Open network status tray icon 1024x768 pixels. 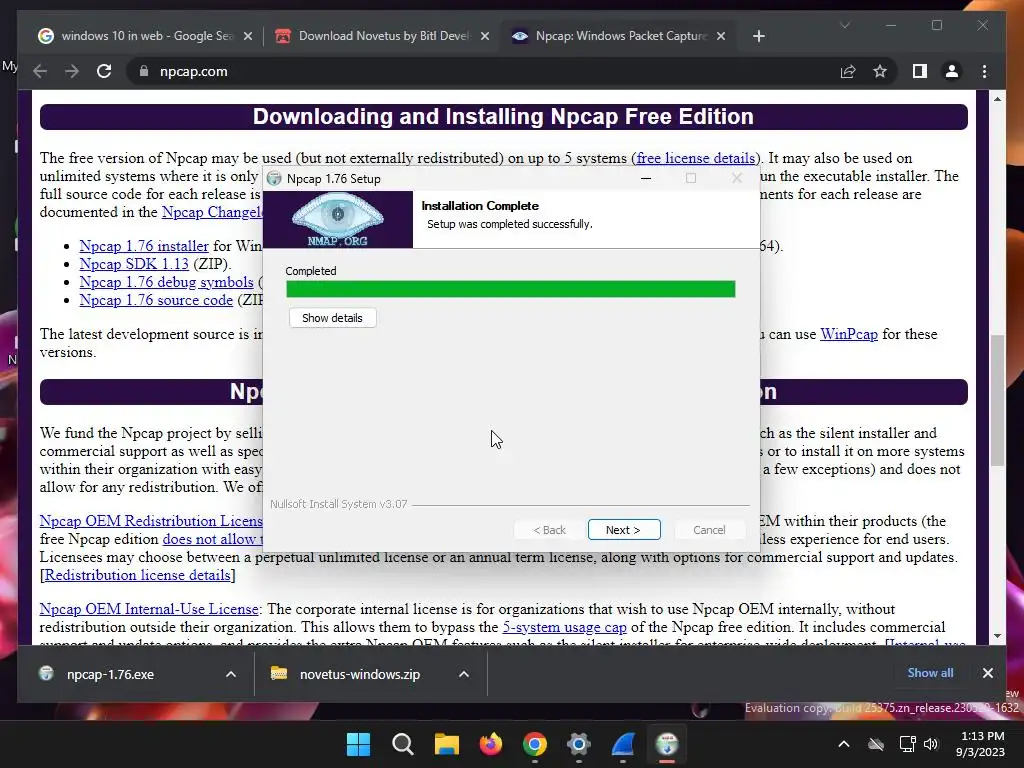(x=907, y=744)
